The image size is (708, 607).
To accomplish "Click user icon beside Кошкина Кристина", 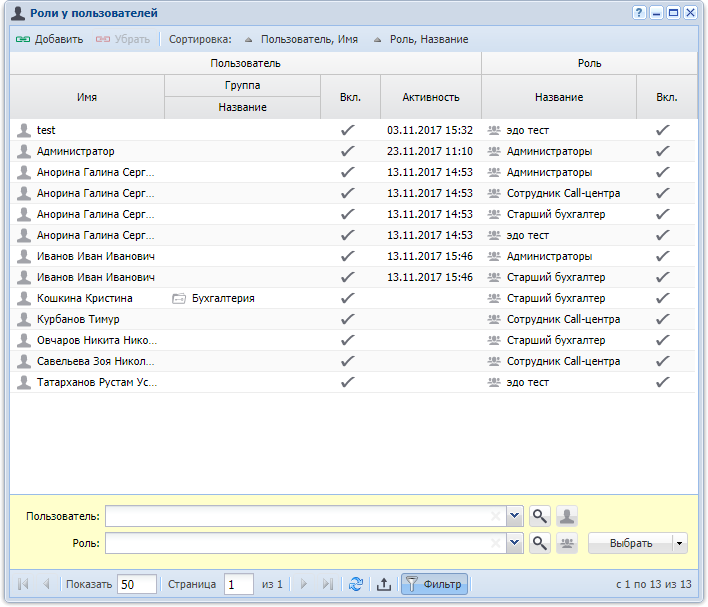I will click(23, 298).
